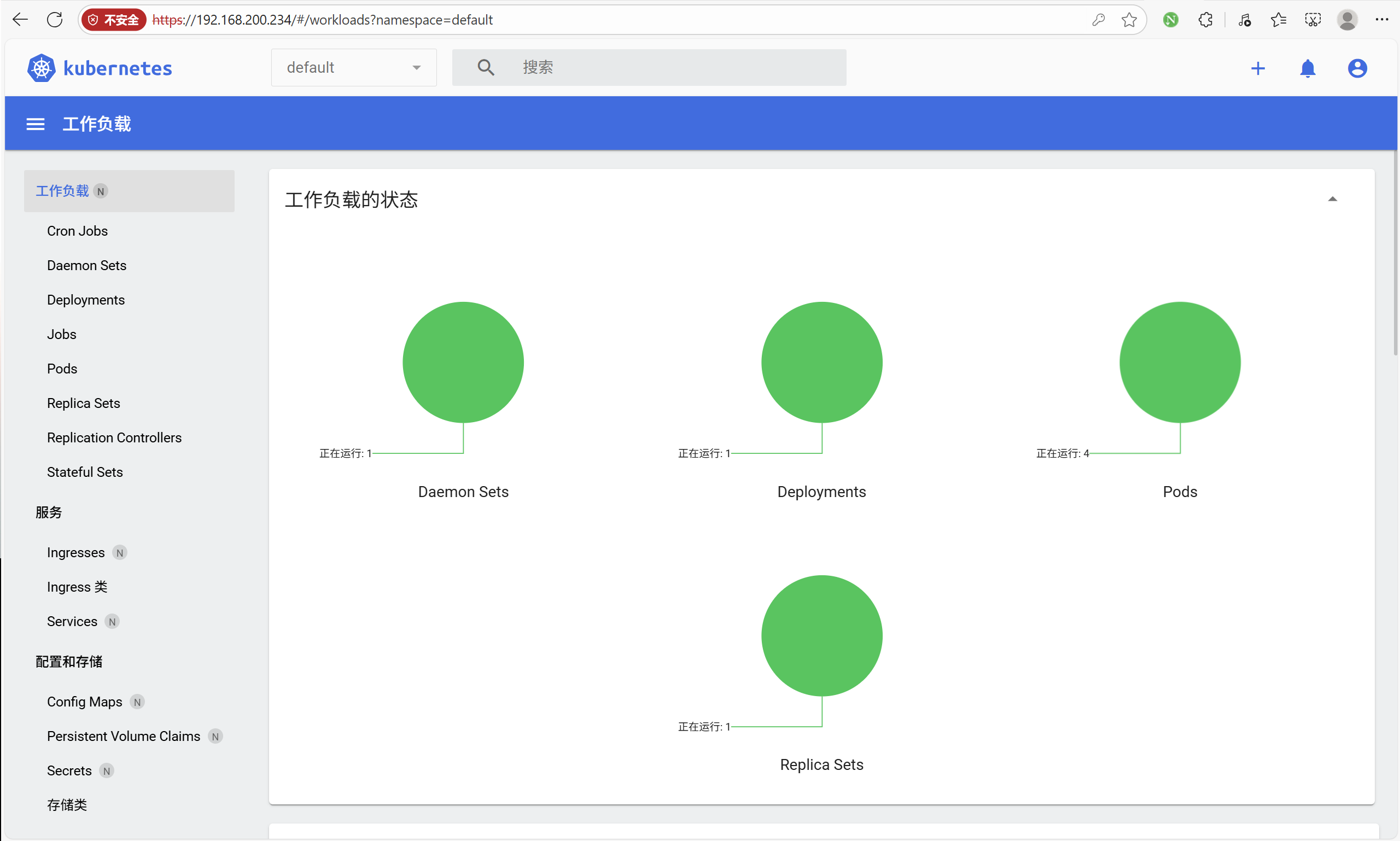Open browser settings ellipsis menu

[x=1381, y=20]
